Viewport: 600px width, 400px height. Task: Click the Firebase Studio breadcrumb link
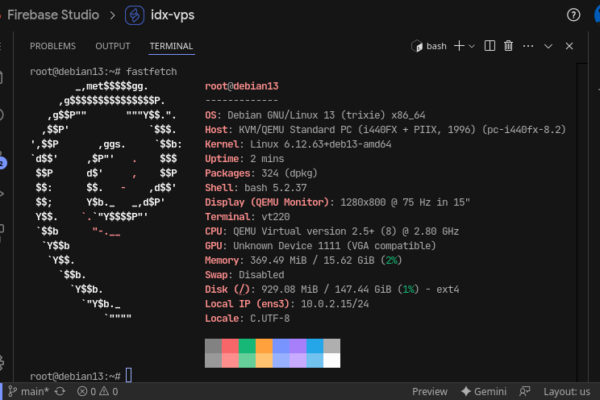coord(53,15)
